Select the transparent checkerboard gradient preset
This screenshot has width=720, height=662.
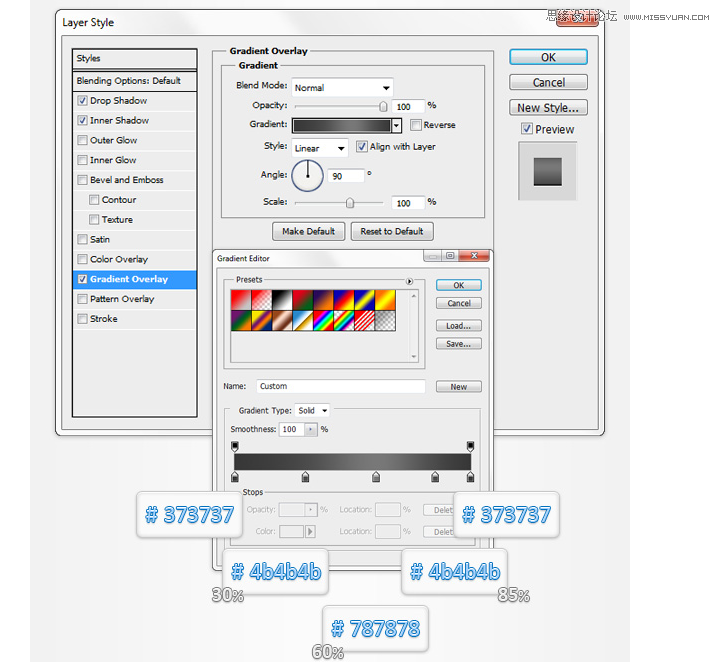tap(385, 320)
